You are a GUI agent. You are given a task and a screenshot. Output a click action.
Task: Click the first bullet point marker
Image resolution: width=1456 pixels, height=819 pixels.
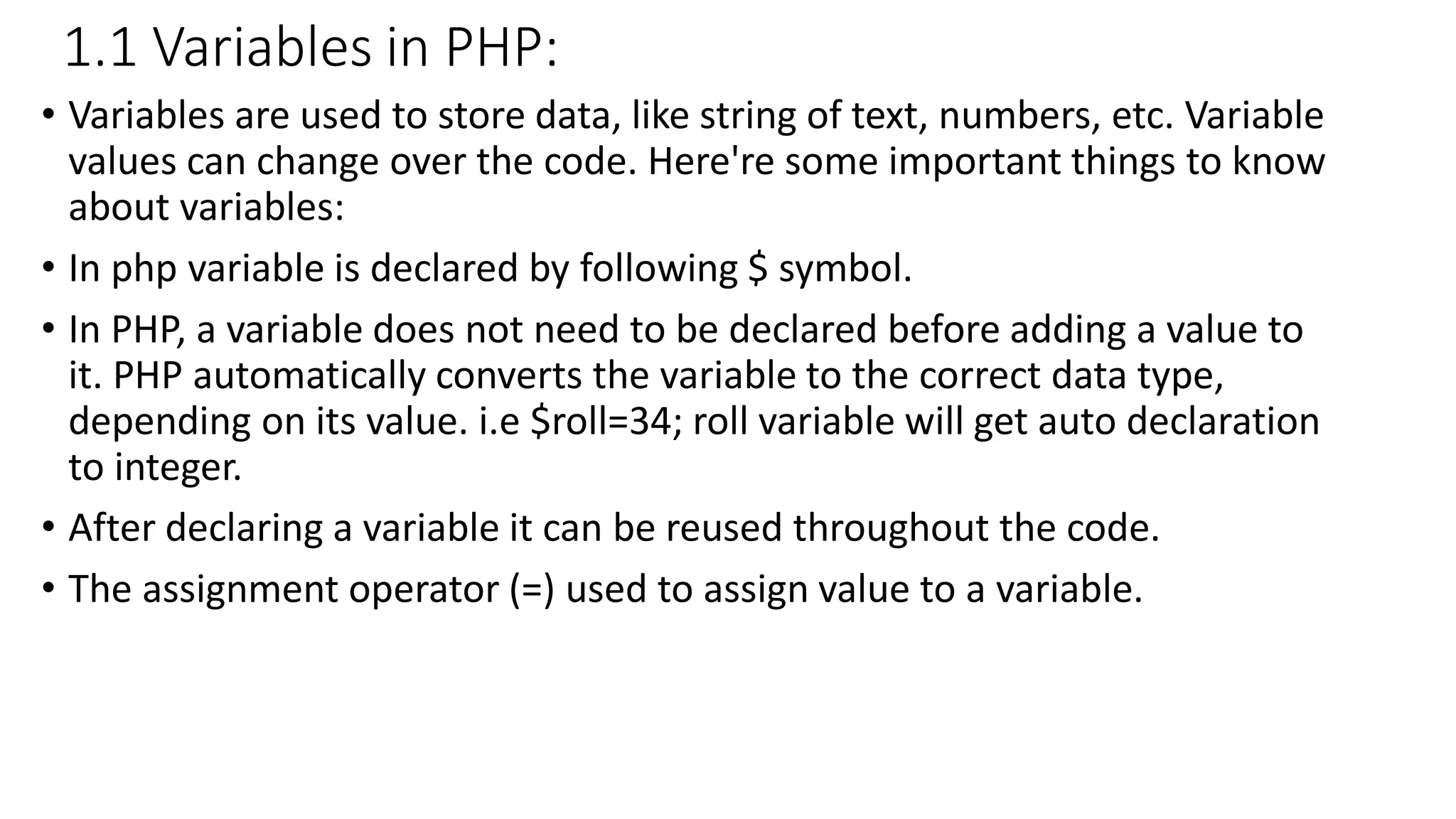point(48,114)
